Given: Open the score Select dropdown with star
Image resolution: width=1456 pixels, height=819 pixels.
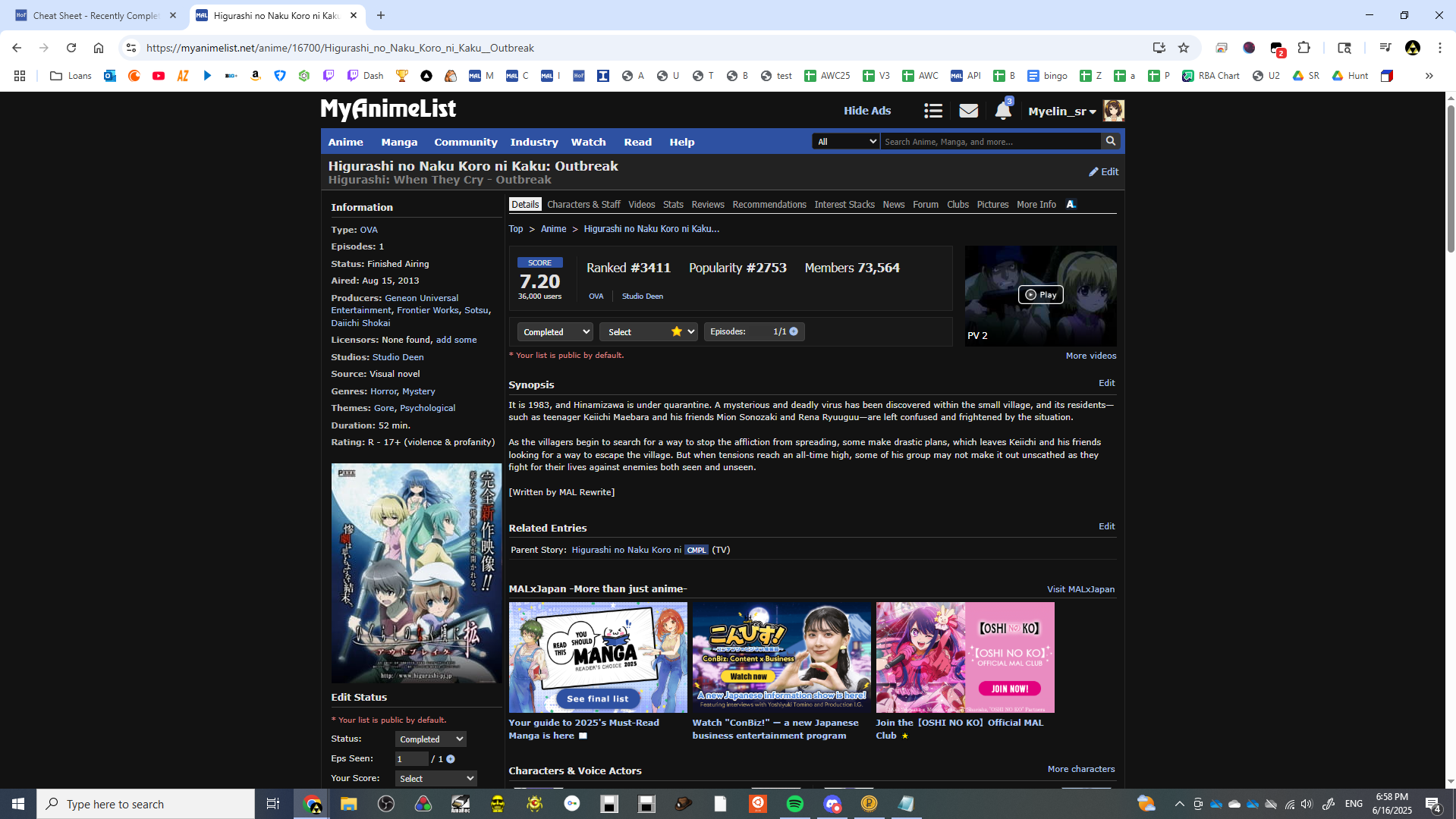Looking at the screenshot, I should tap(649, 331).
